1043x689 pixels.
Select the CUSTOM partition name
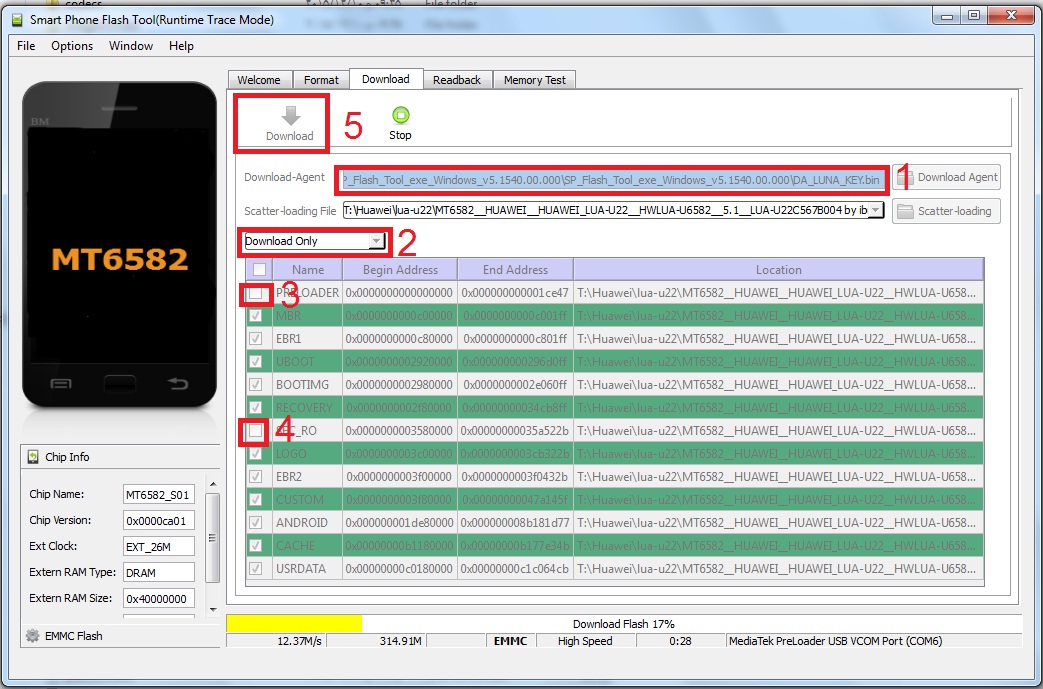pyautogui.click(x=300, y=499)
